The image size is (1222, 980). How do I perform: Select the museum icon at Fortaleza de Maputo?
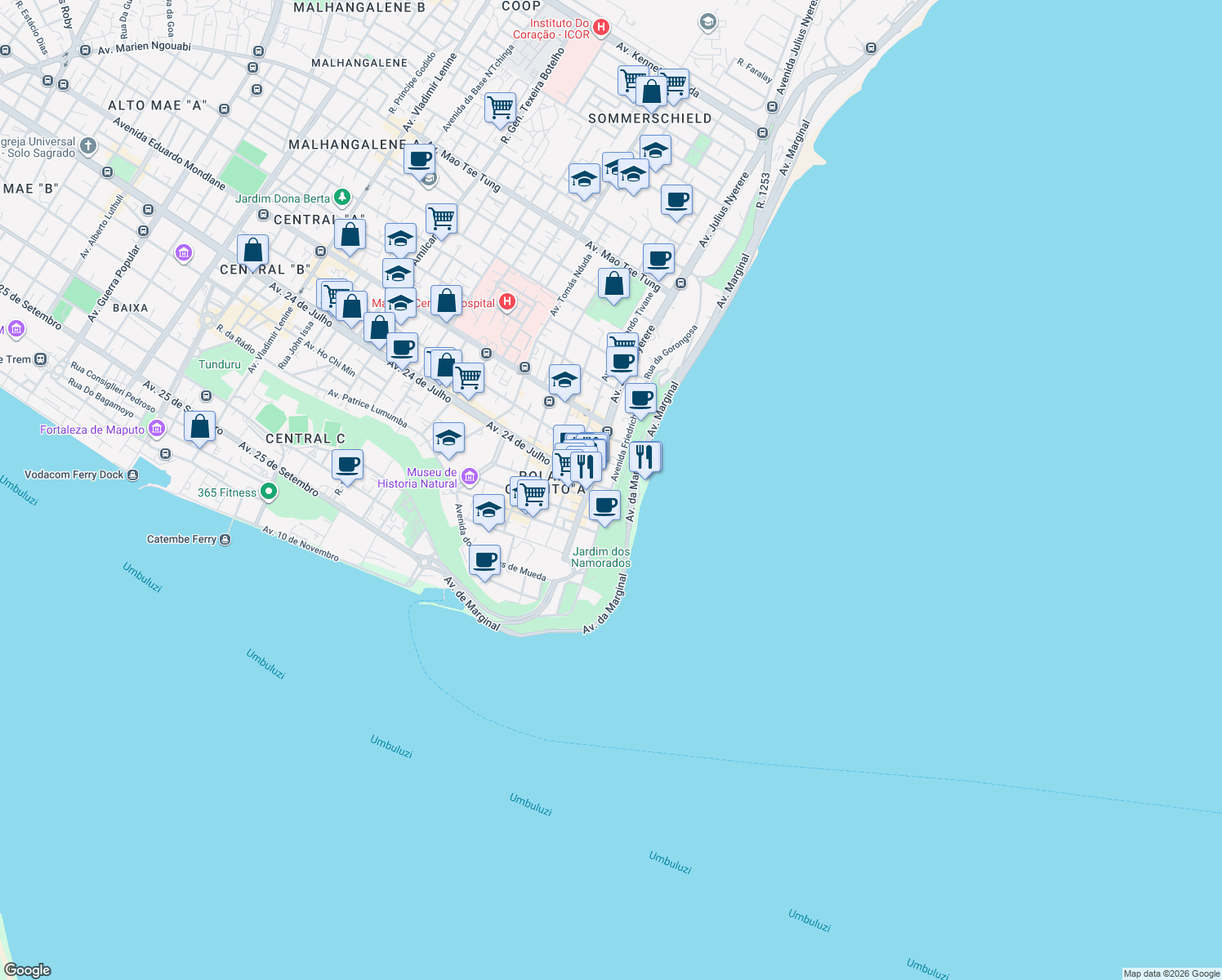(157, 427)
